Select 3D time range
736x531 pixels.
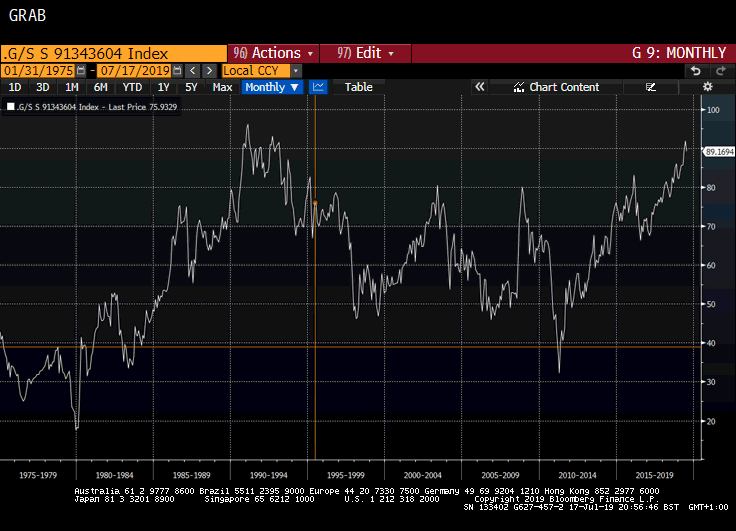[x=43, y=87]
